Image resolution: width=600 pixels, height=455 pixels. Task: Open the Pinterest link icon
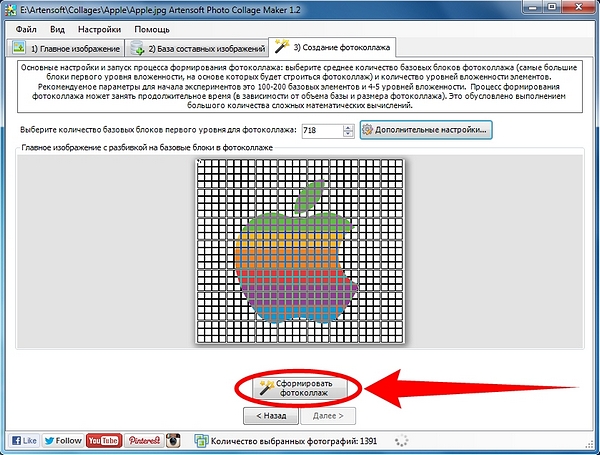[x=144, y=441]
